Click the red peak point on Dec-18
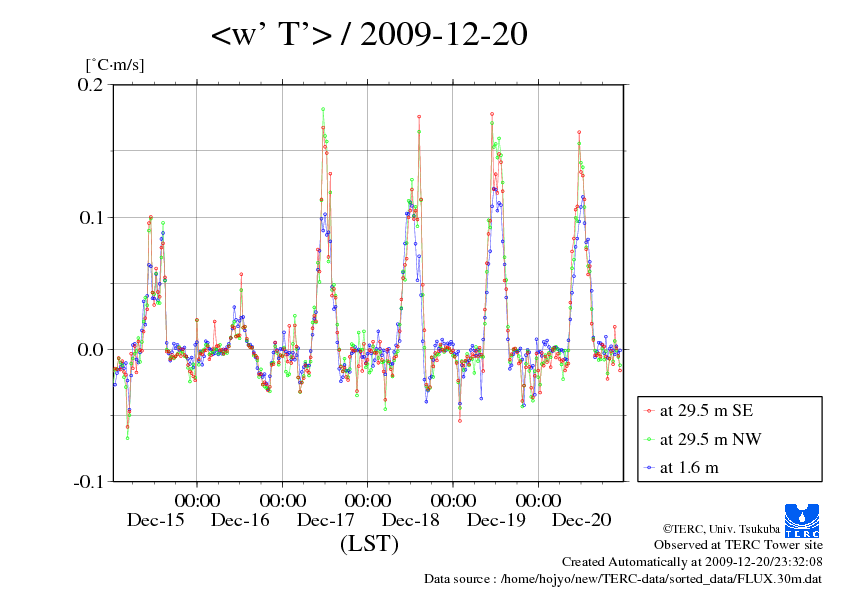 point(419,117)
